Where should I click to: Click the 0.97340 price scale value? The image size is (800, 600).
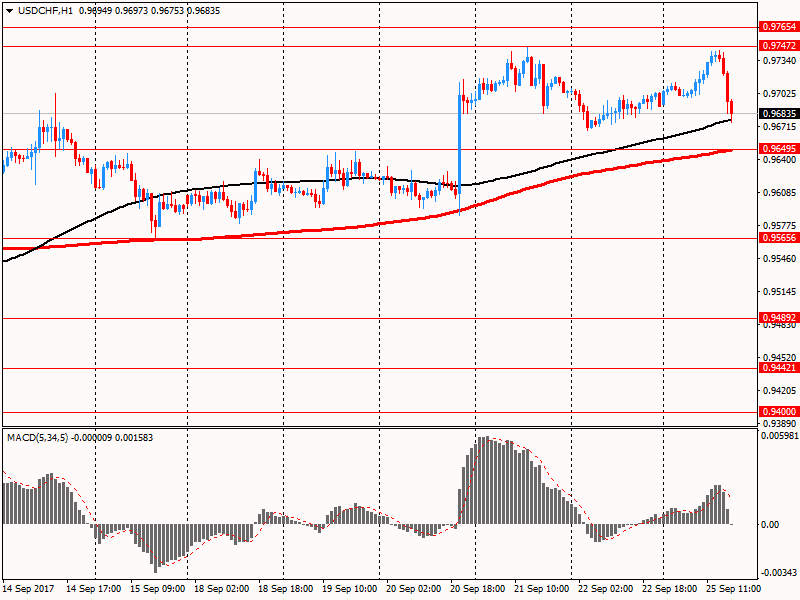[x=779, y=61]
